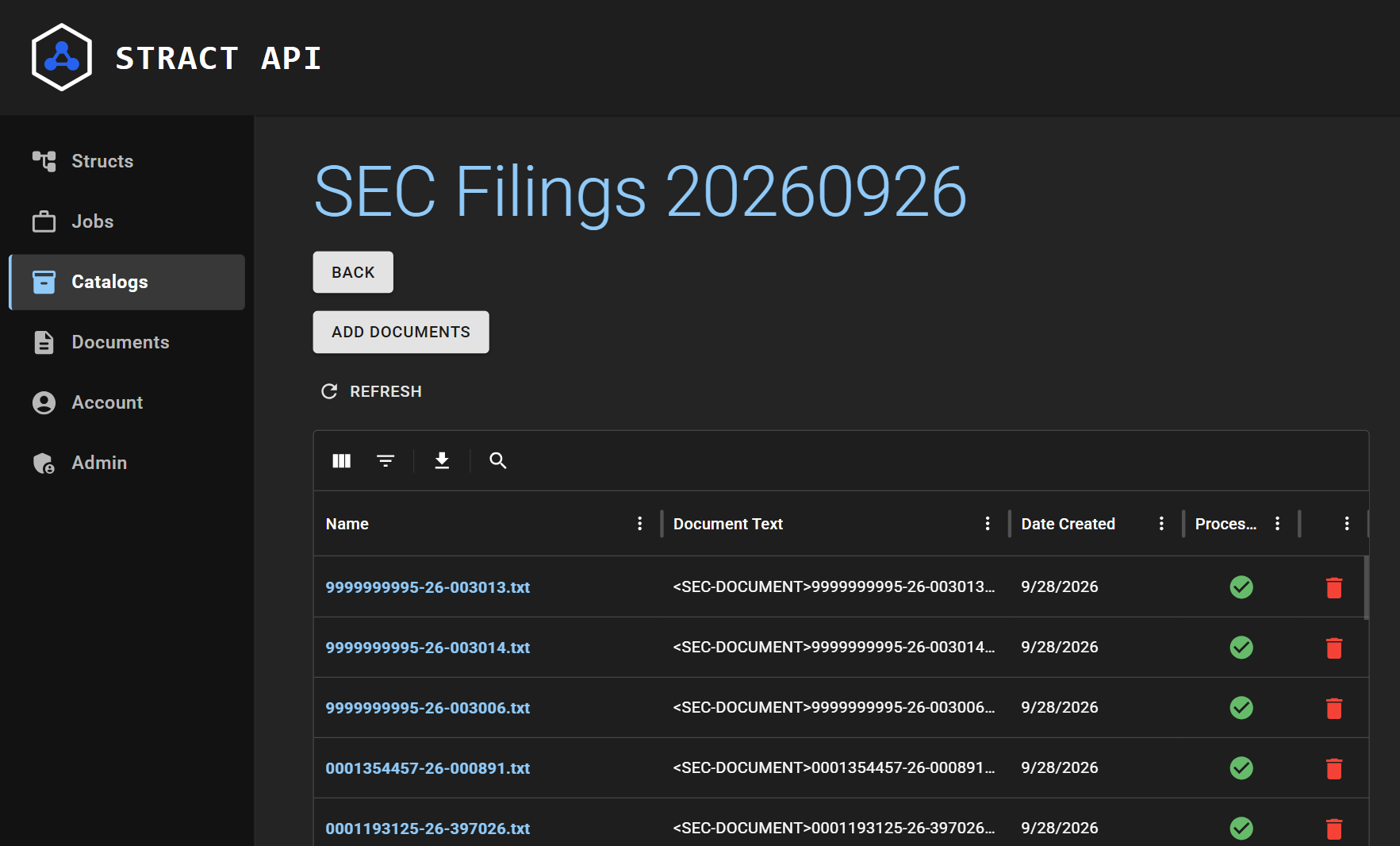Sort by Date Created column header

click(1068, 524)
